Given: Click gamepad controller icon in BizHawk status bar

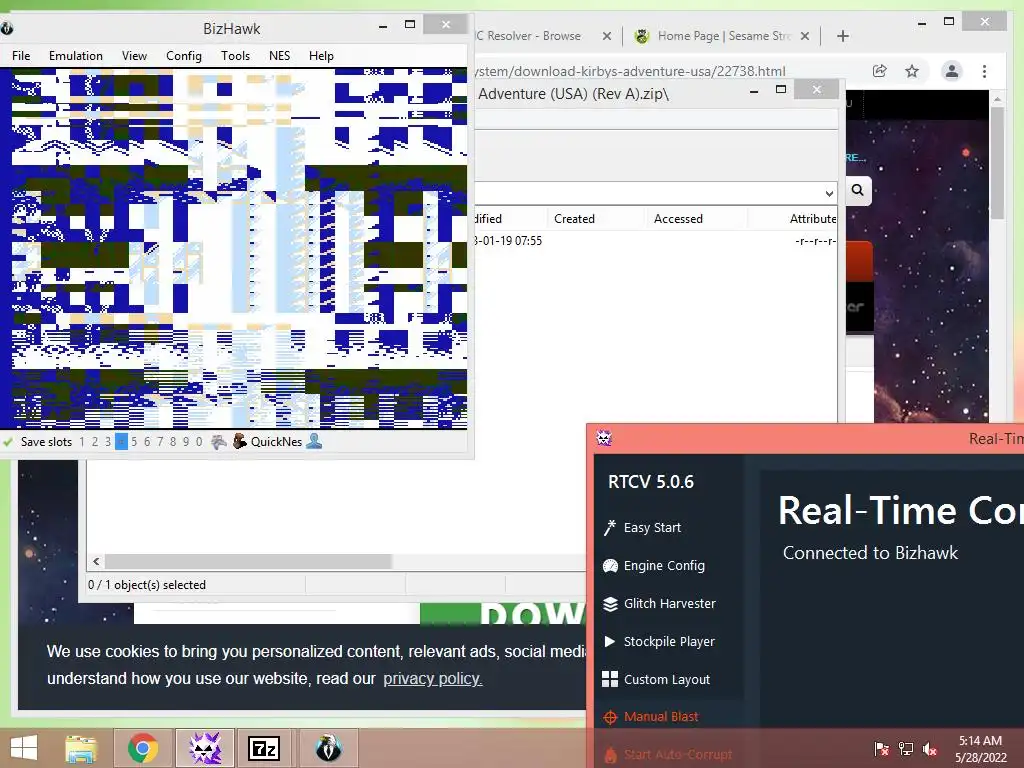Looking at the screenshot, I should (x=219, y=441).
